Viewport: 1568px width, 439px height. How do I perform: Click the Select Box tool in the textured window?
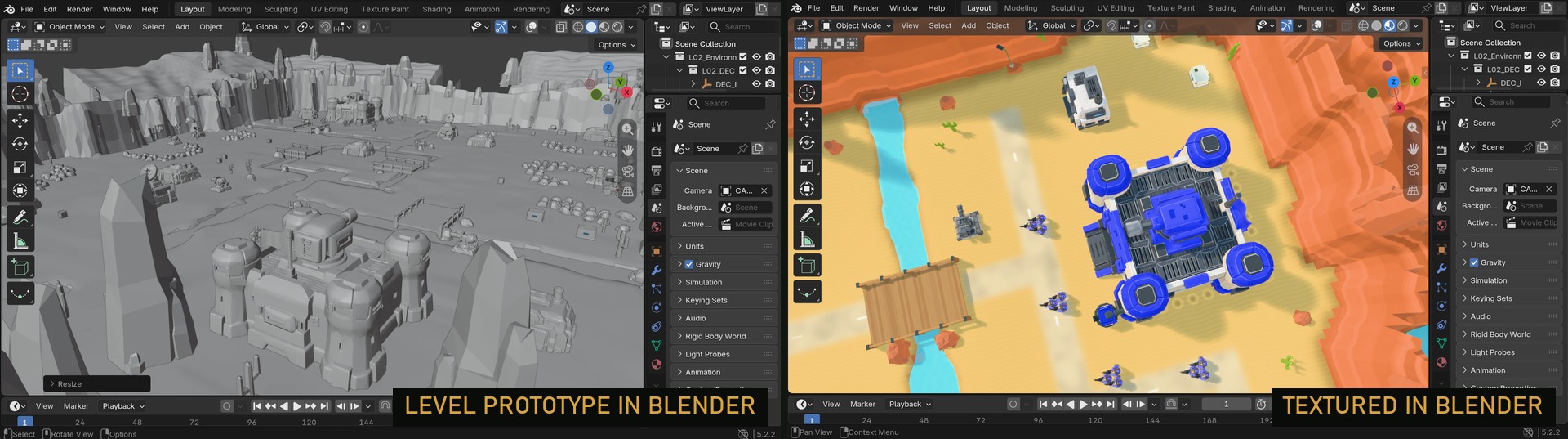(807, 69)
